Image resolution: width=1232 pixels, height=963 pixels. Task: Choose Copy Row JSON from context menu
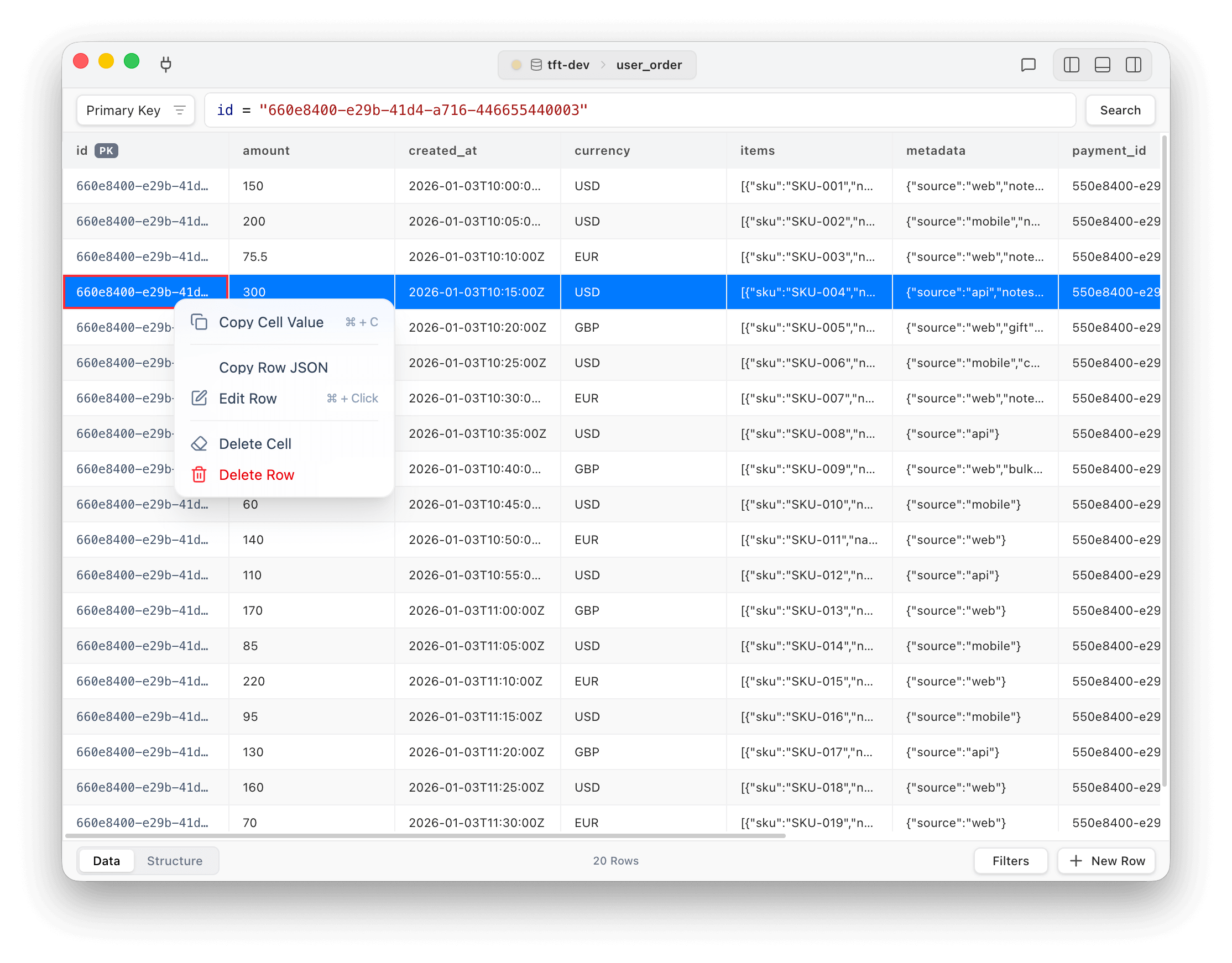point(273,368)
